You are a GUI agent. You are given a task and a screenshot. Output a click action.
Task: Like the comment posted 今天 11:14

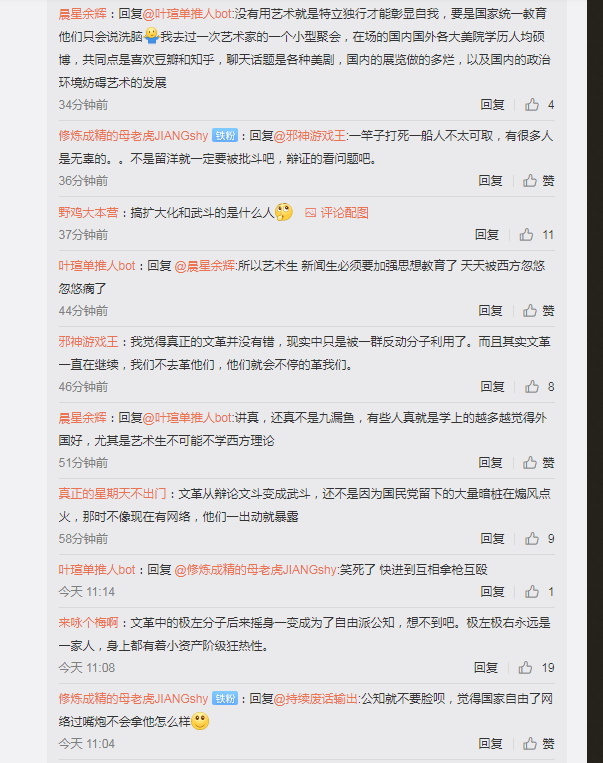click(x=539, y=591)
